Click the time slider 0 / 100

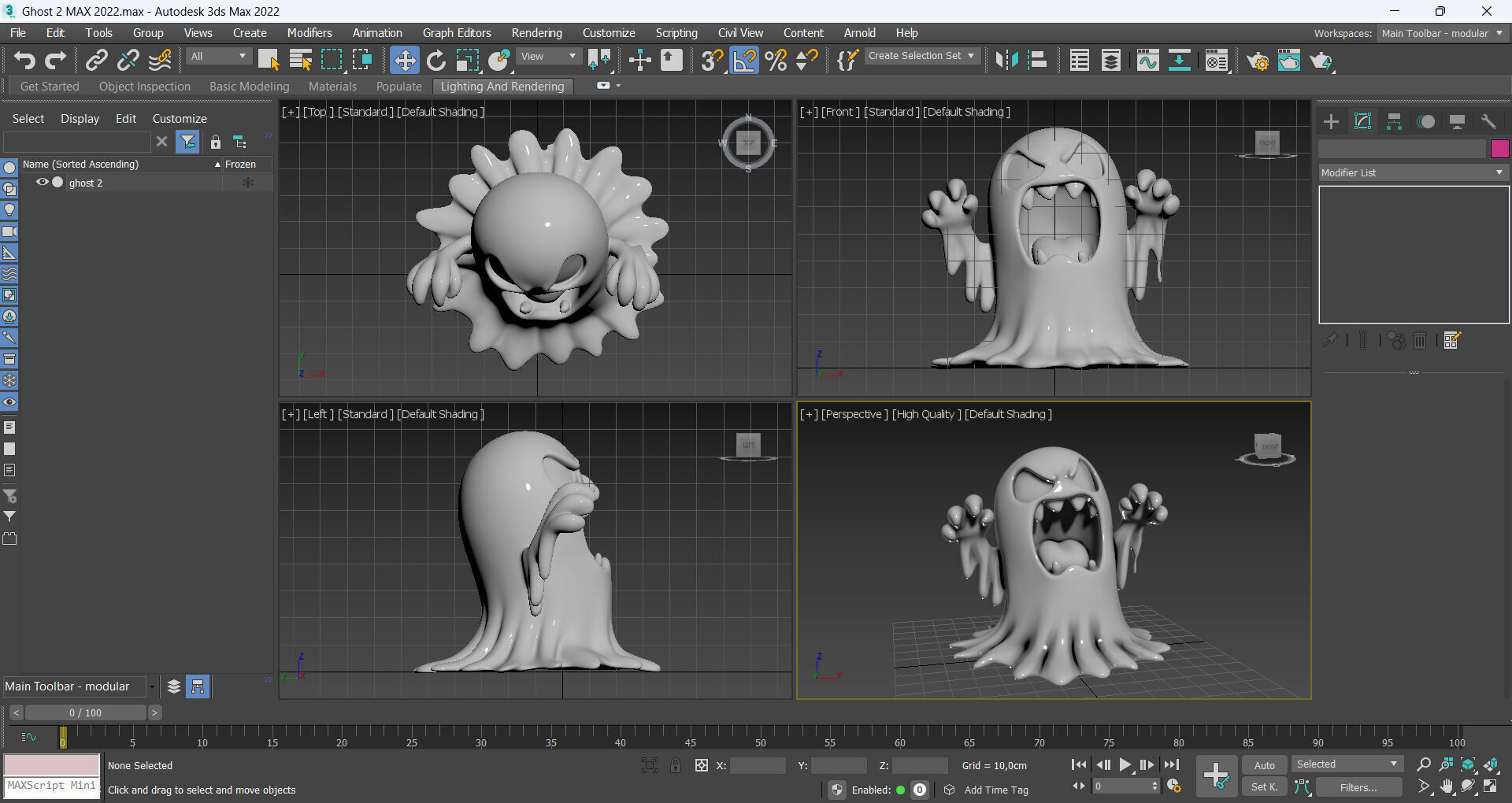coord(85,712)
